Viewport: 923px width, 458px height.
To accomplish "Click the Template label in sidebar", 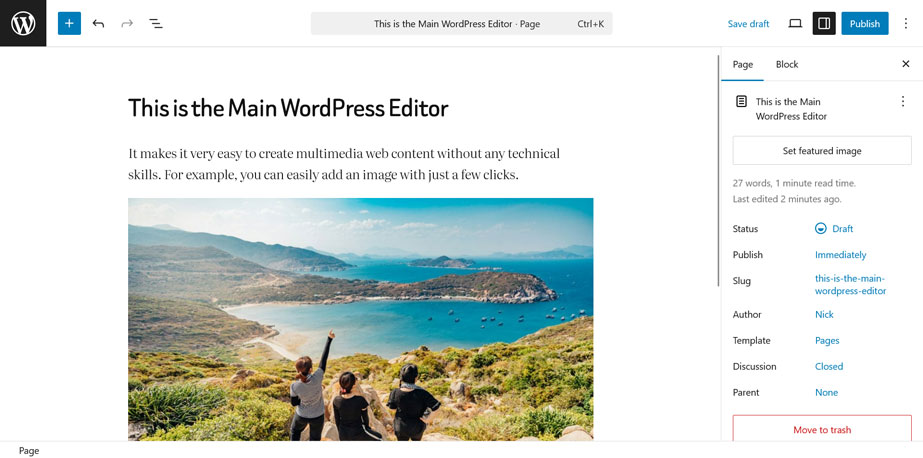I will [x=751, y=340].
